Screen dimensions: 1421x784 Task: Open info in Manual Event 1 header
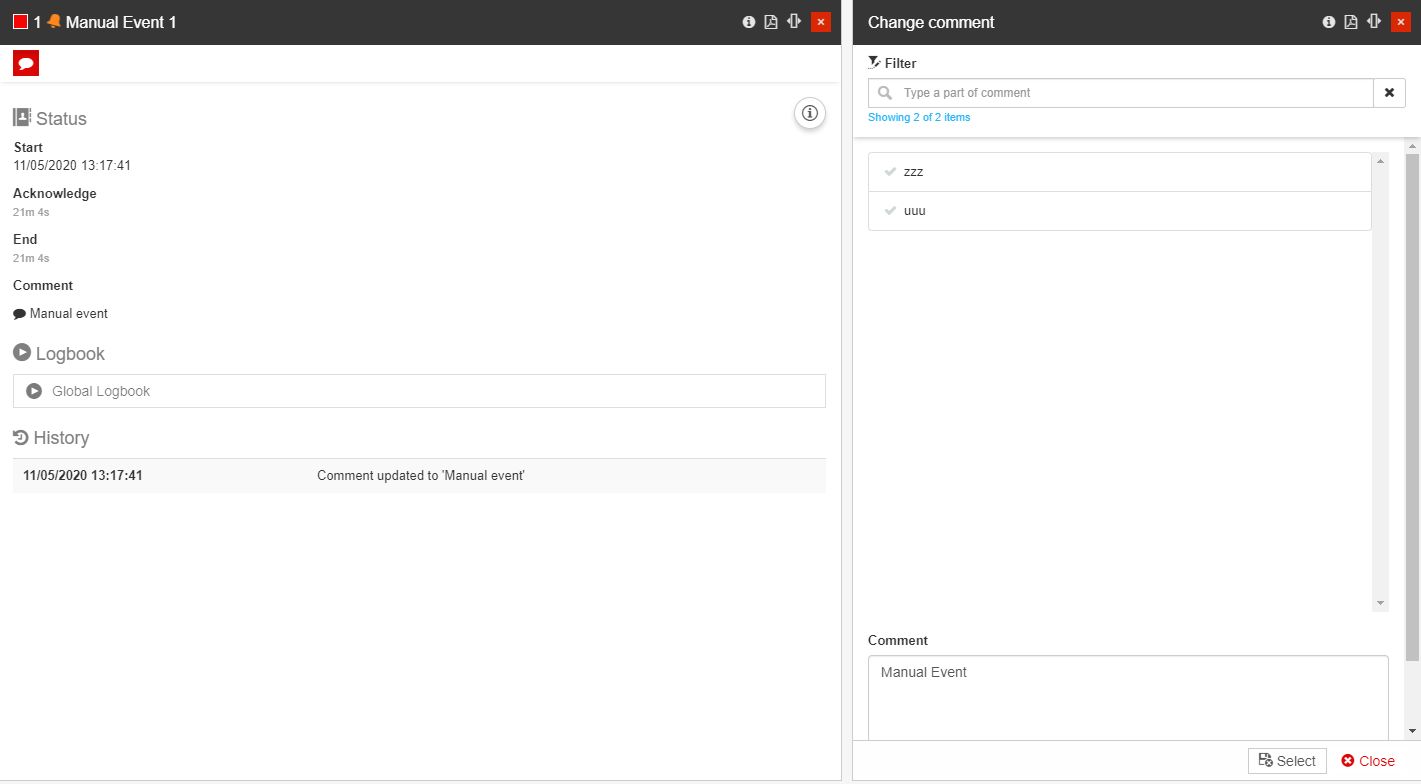748,22
